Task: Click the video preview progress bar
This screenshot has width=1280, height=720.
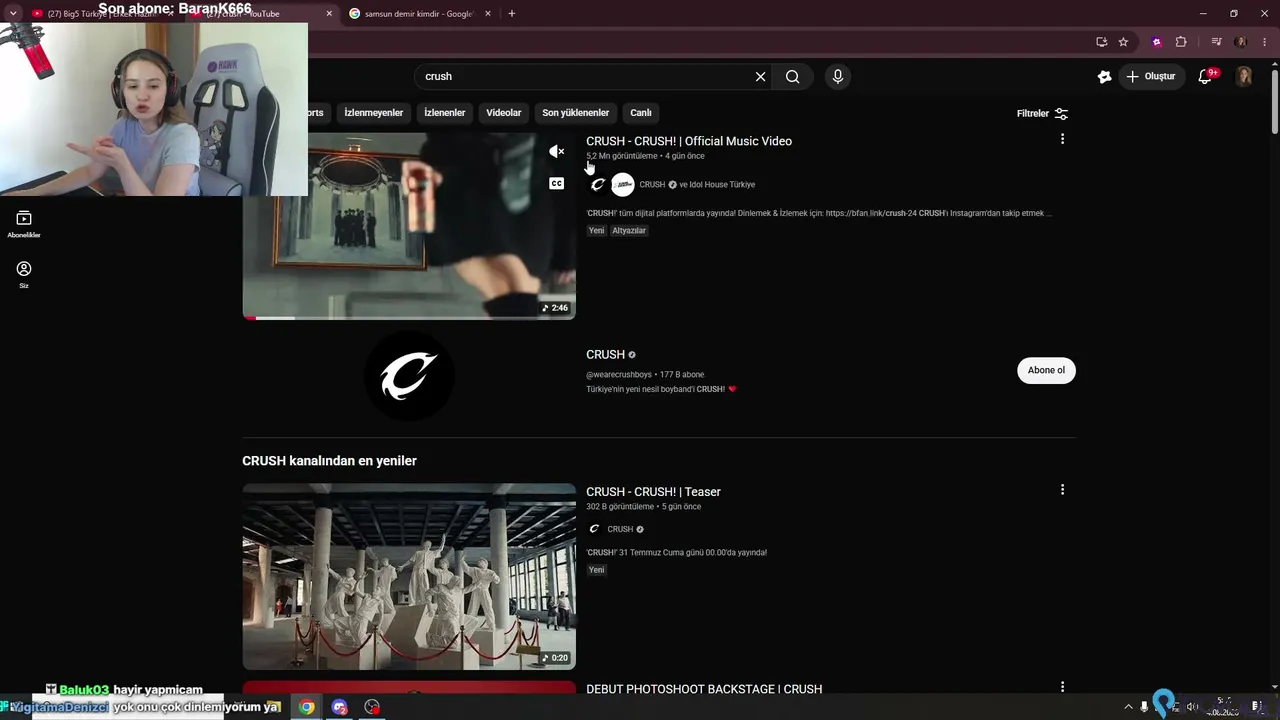Action: pos(409,318)
